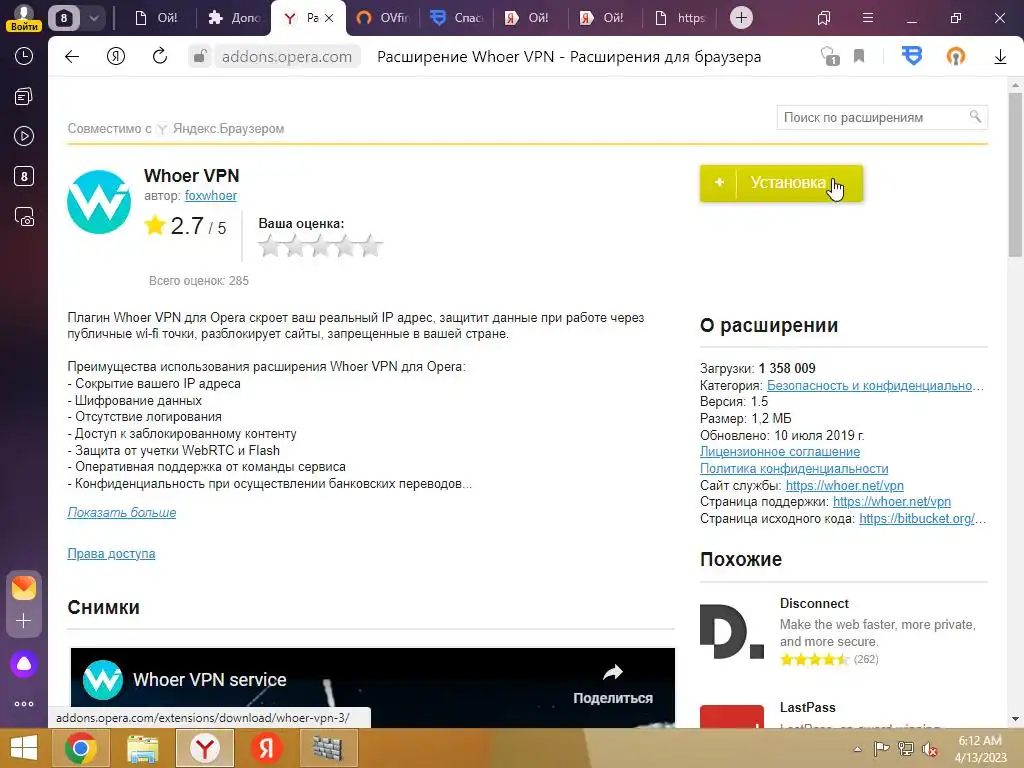Viewport: 1024px width, 768px height.
Task: Open the Windows Start button
Action: click(24, 748)
